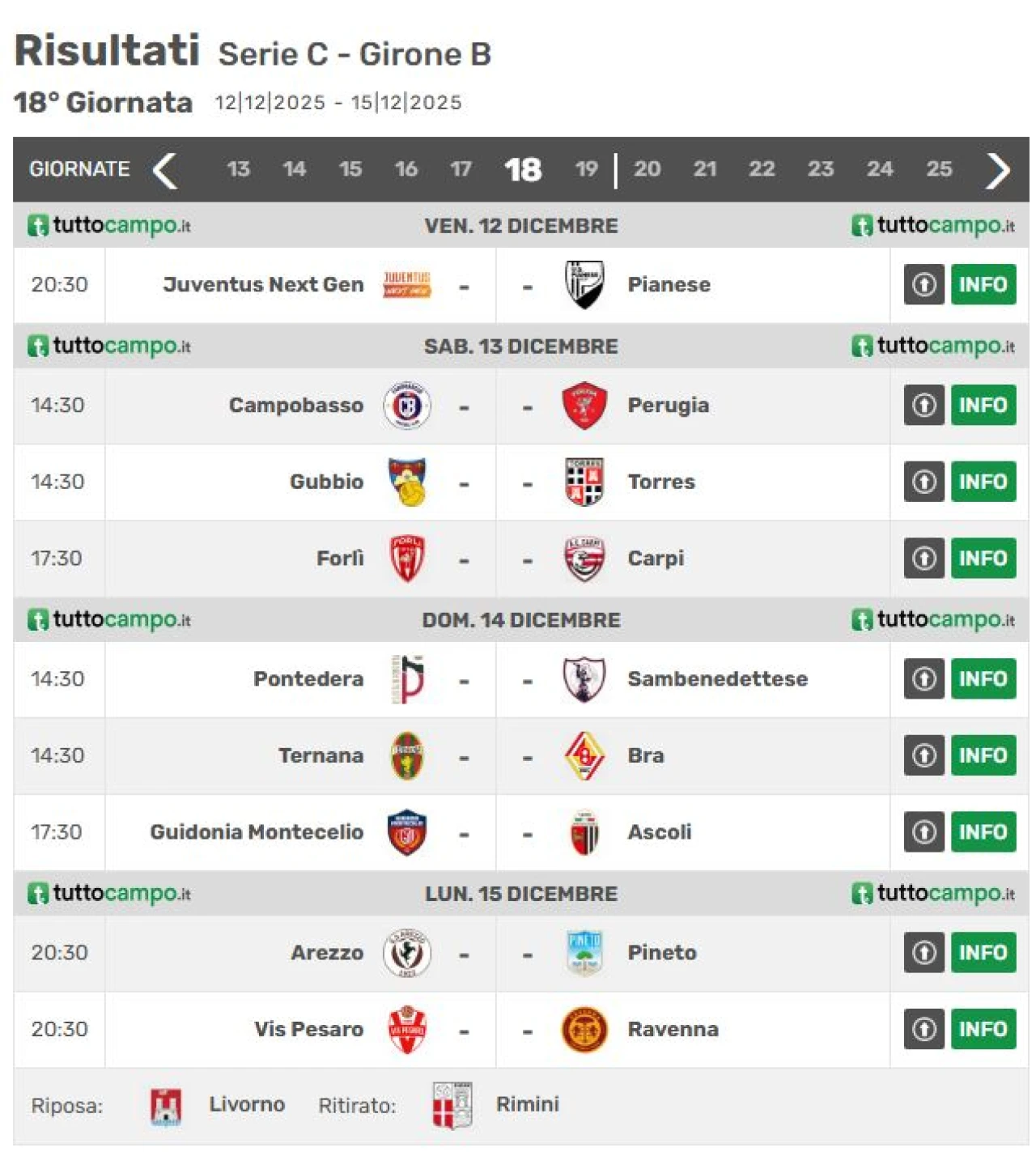Click the Ravenna round crest icon
The height and width of the screenshot is (1152, 1036).
(584, 1030)
